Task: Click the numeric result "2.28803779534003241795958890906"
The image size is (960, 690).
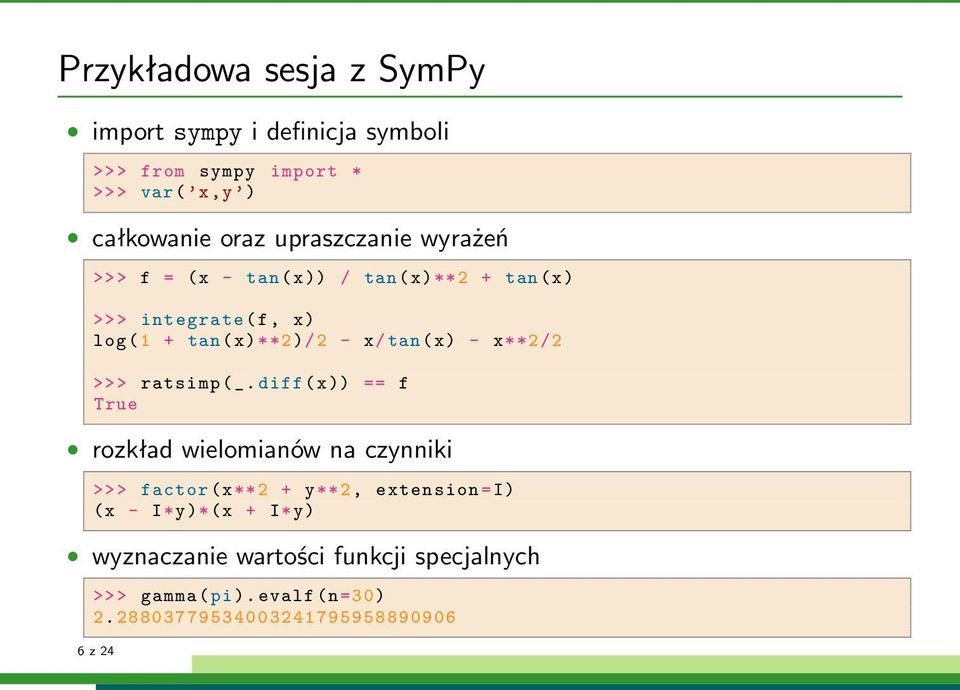Action: coord(275,617)
